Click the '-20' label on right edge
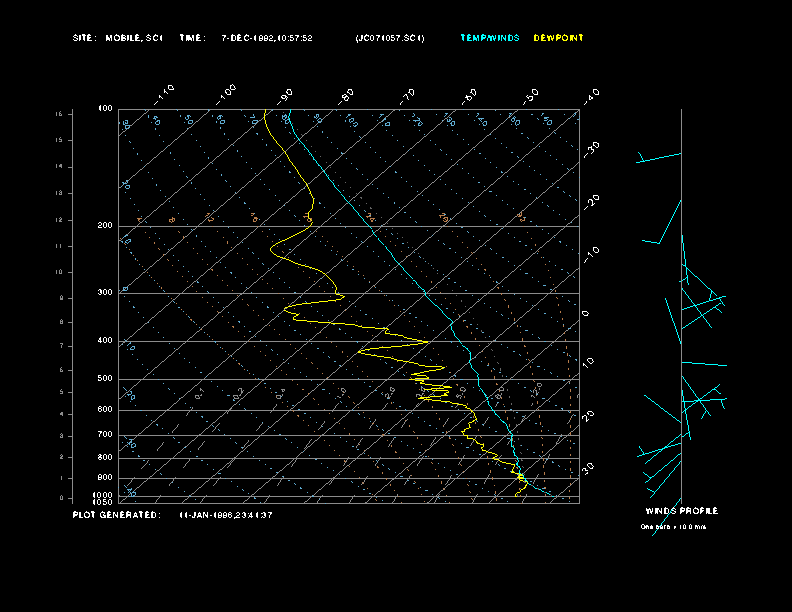The image size is (792, 612). pyautogui.click(x=591, y=202)
